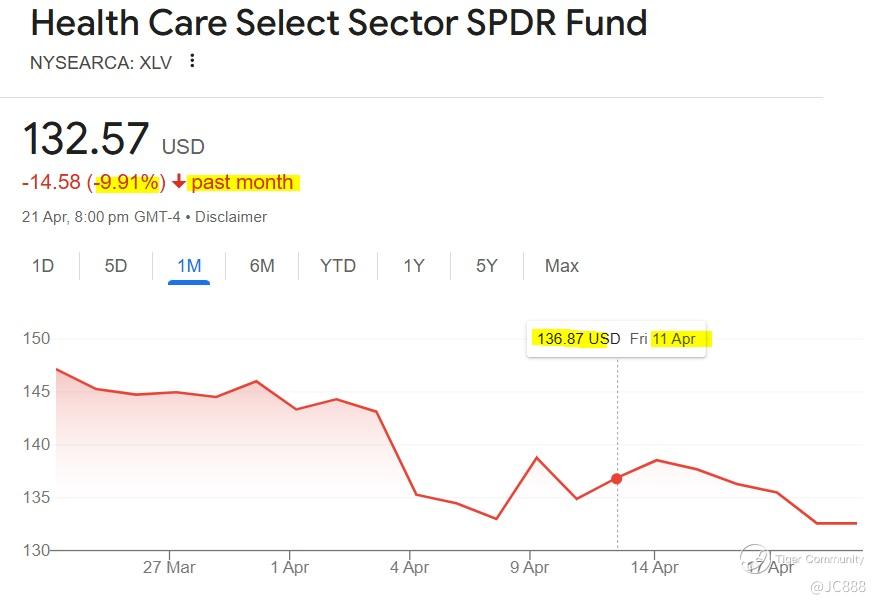Select the 5D time range tab

[x=116, y=266]
